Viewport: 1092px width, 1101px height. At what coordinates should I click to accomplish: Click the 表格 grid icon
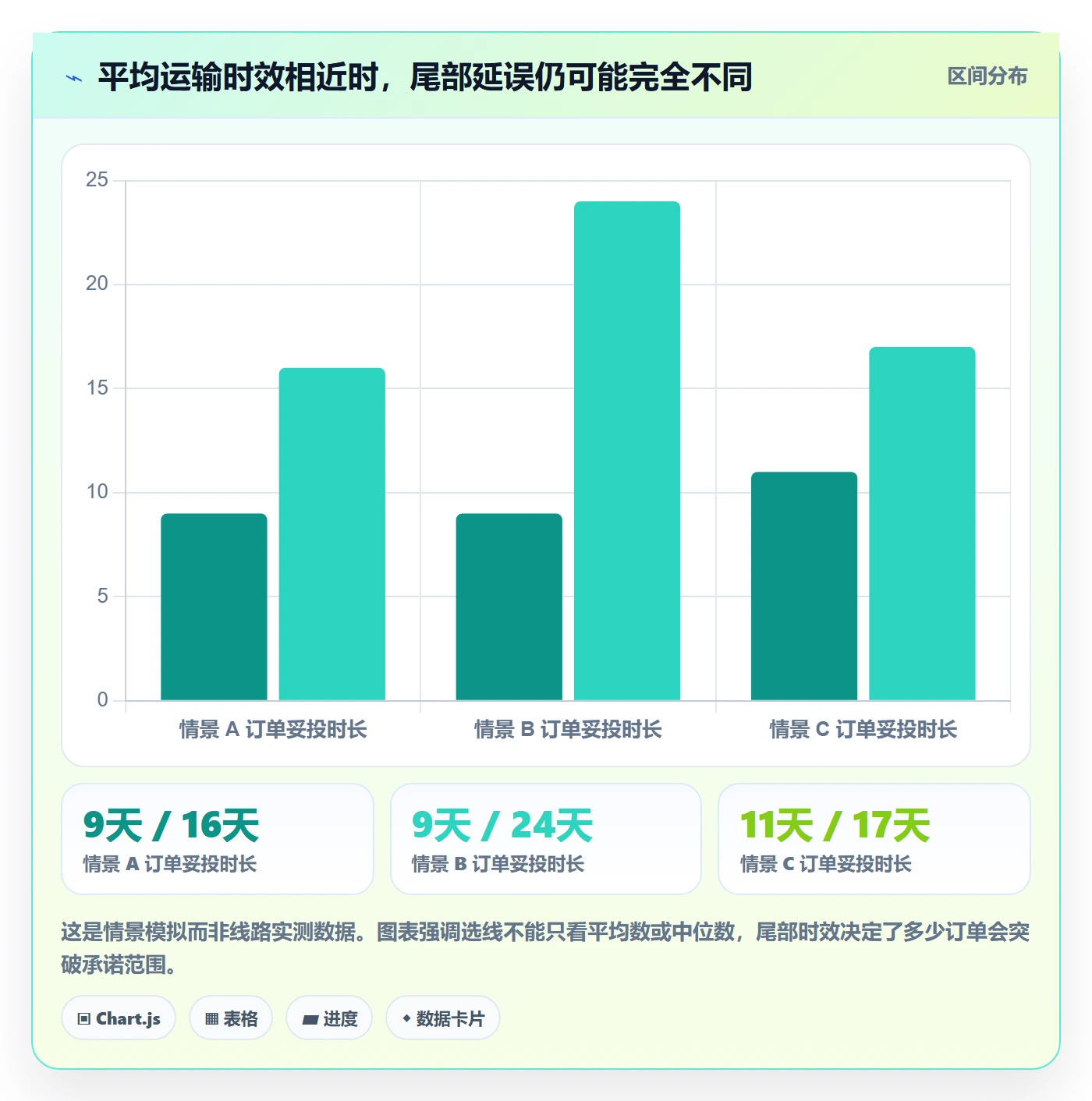click(211, 1018)
